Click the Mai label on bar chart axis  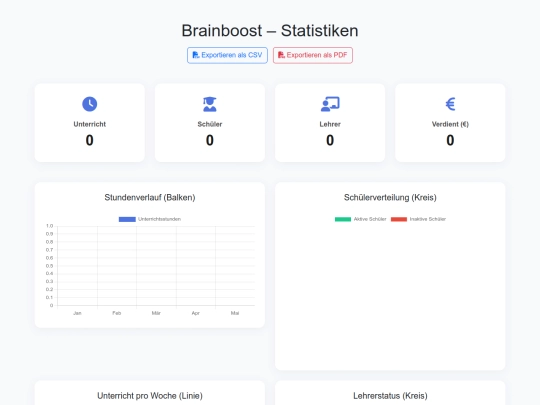[235, 313]
